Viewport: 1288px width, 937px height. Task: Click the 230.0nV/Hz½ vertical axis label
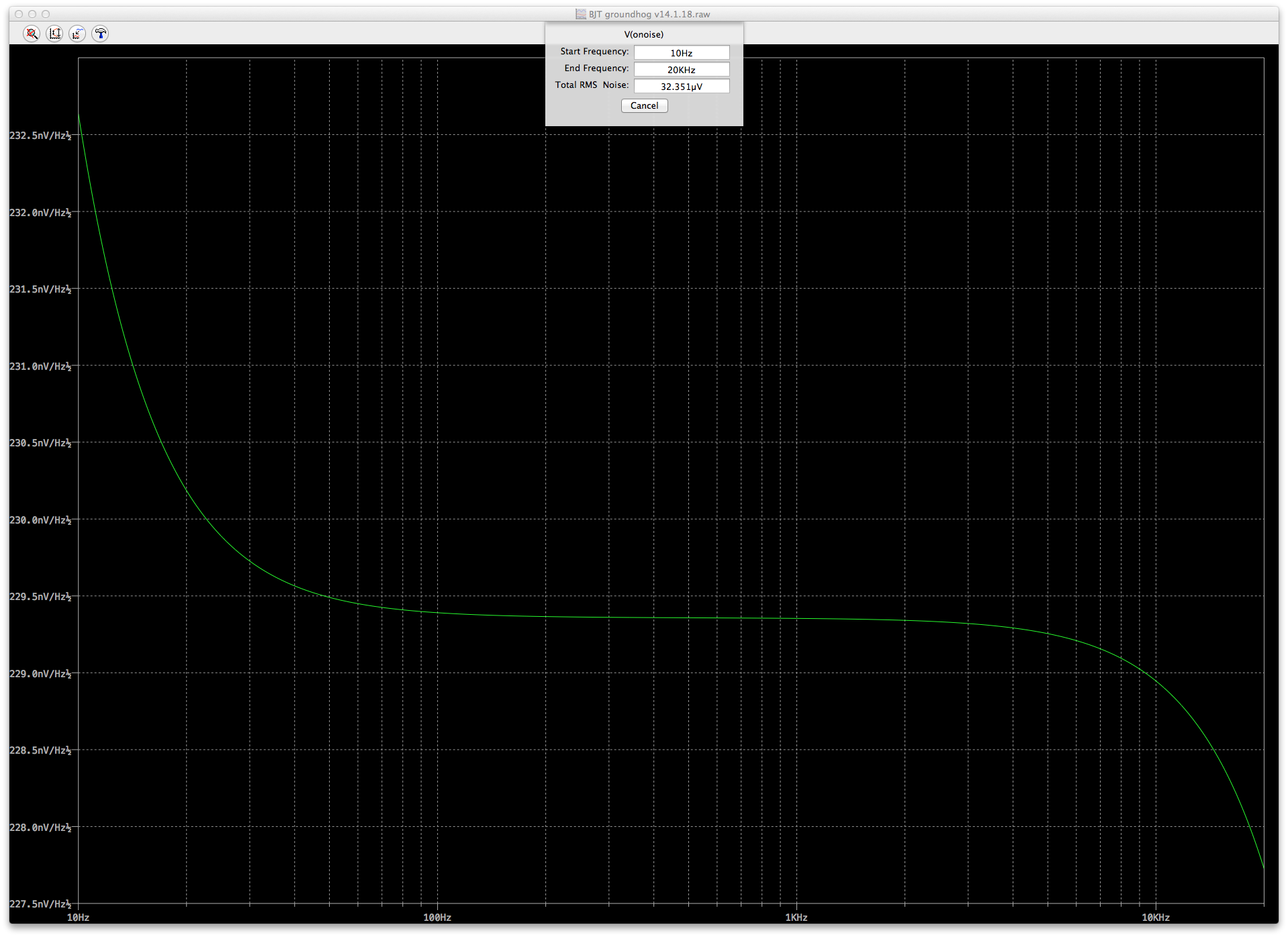[40, 520]
